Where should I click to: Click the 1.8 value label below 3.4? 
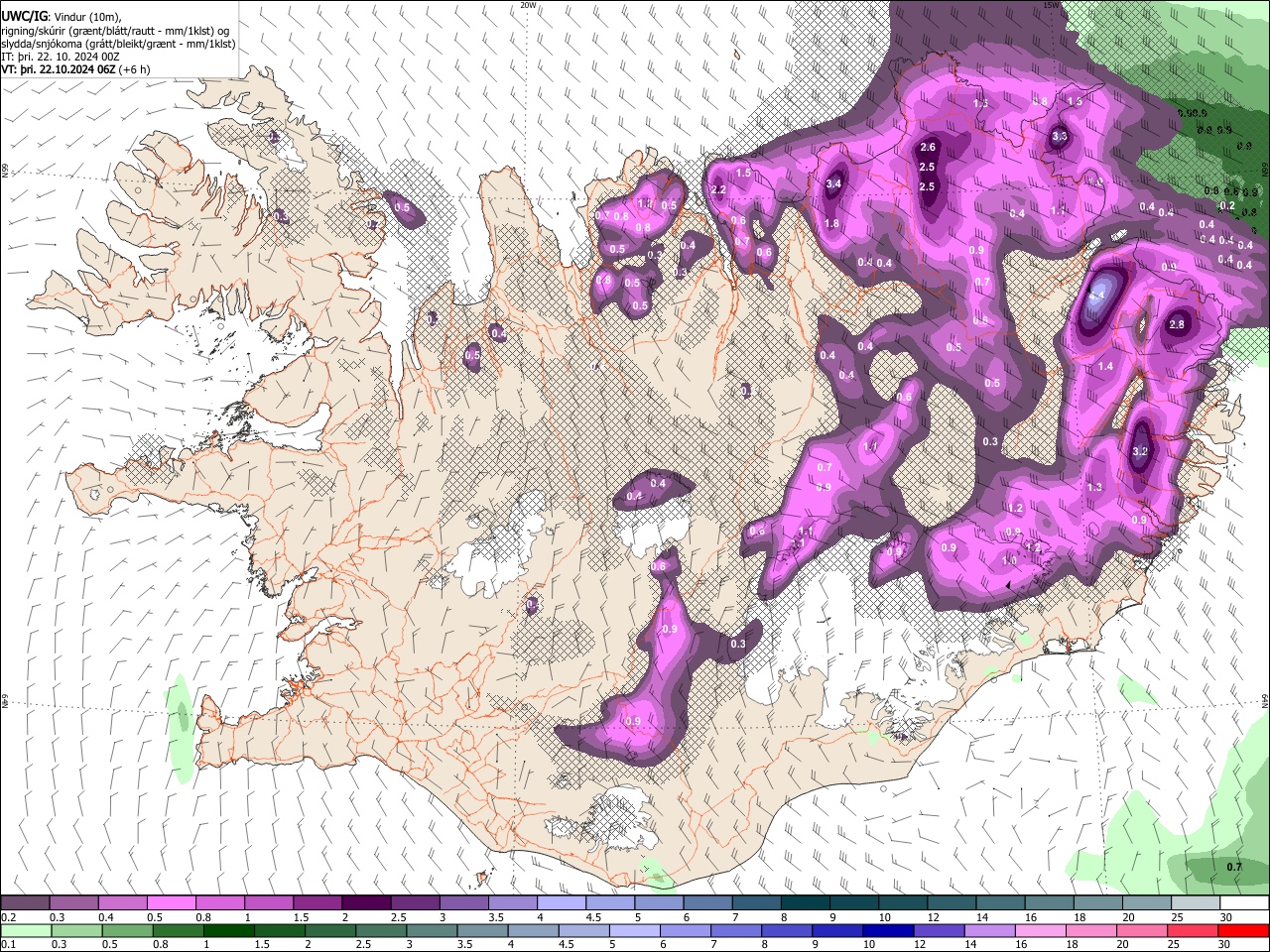click(x=831, y=224)
